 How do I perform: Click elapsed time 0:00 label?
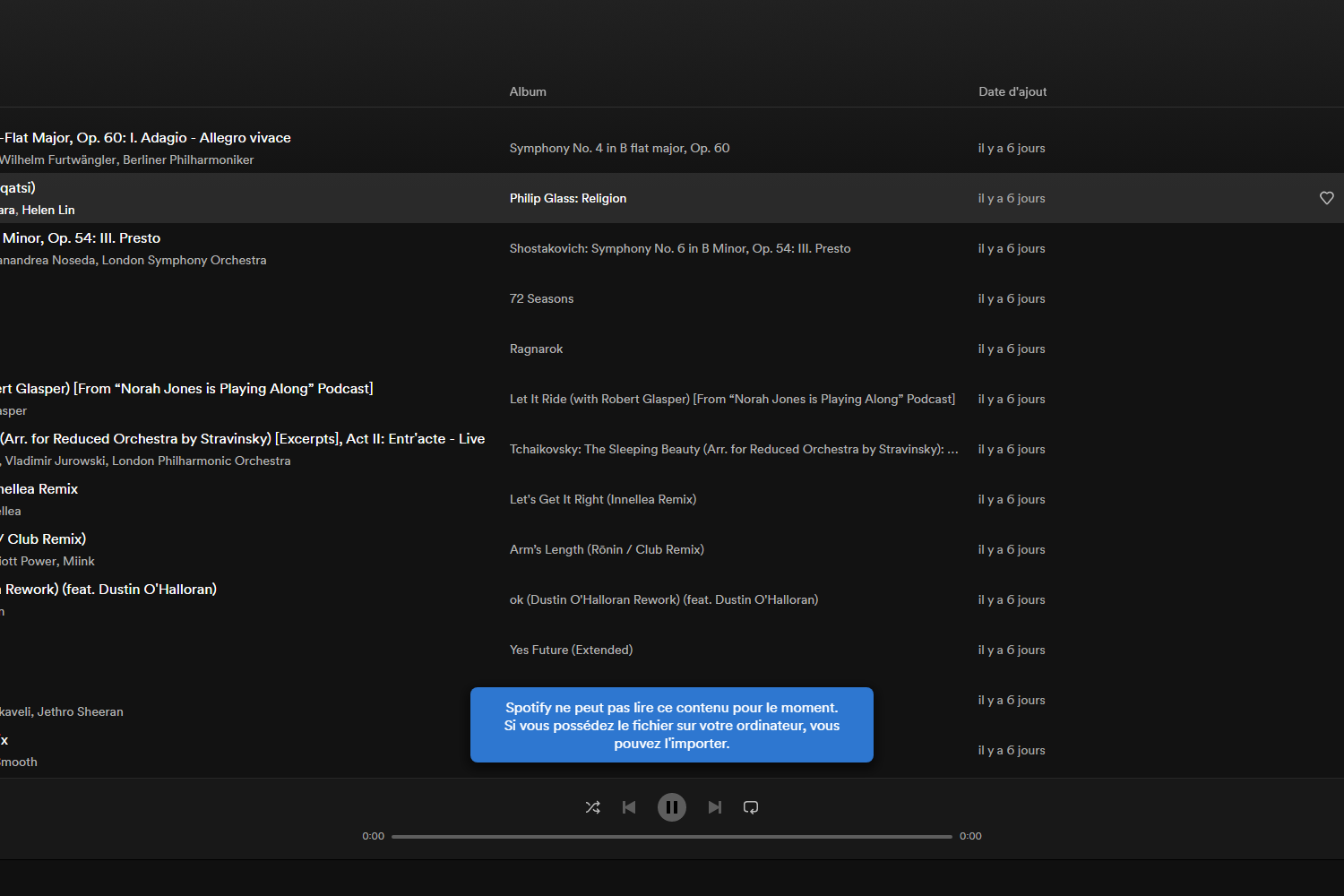pos(373,836)
